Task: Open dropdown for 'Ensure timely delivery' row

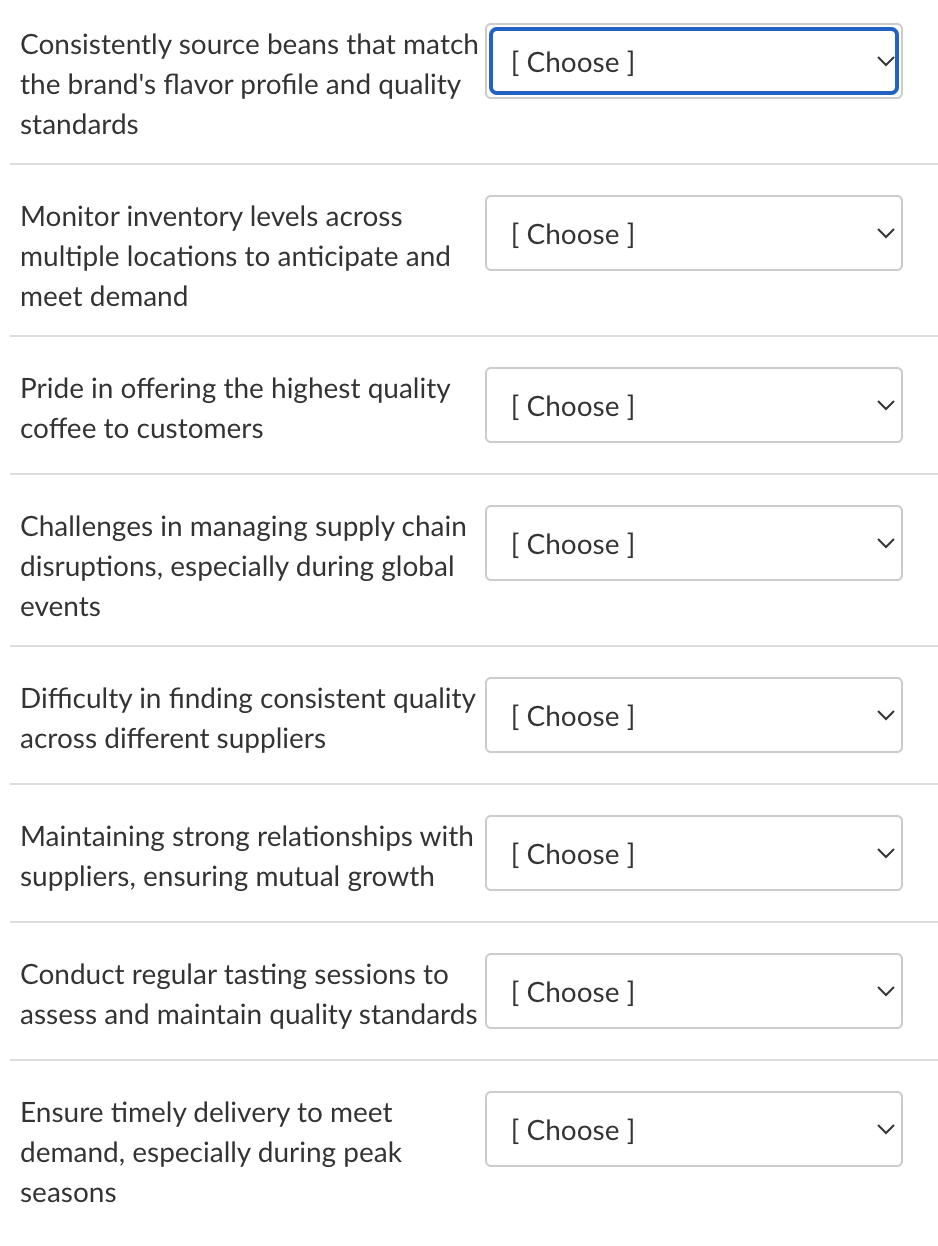Action: [693, 1130]
